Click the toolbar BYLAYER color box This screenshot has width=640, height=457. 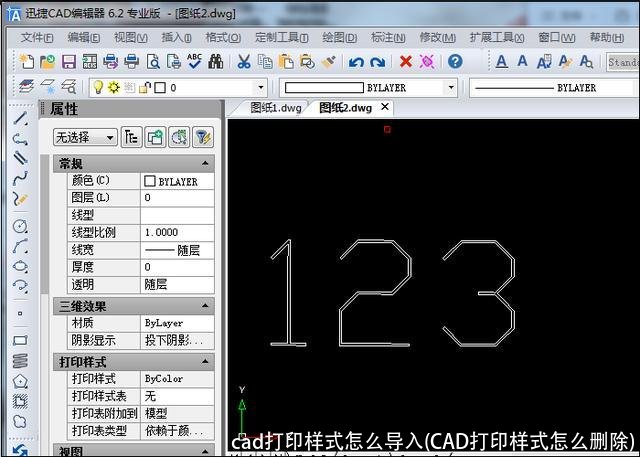324,88
